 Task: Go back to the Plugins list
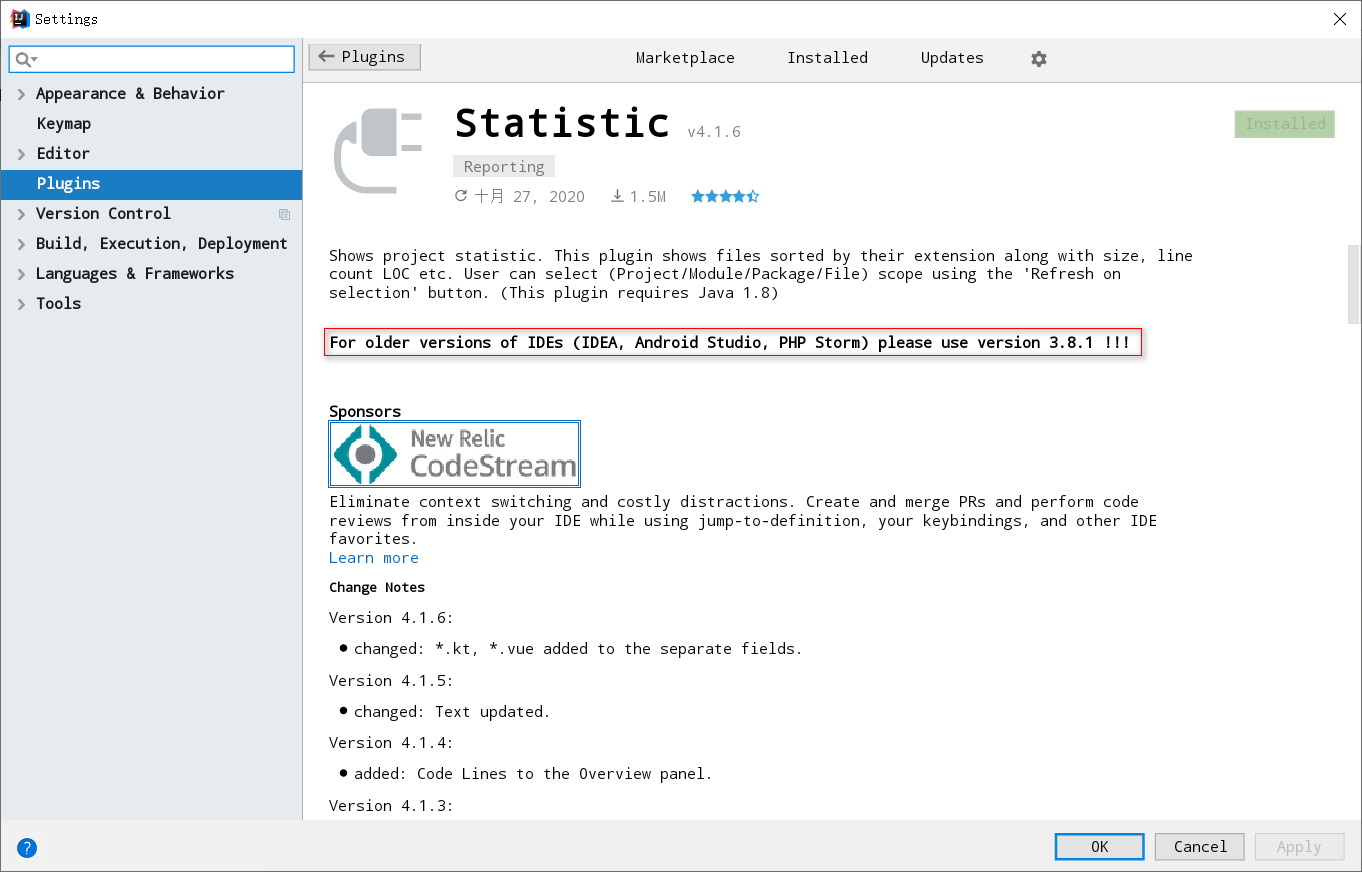(x=364, y=57)
